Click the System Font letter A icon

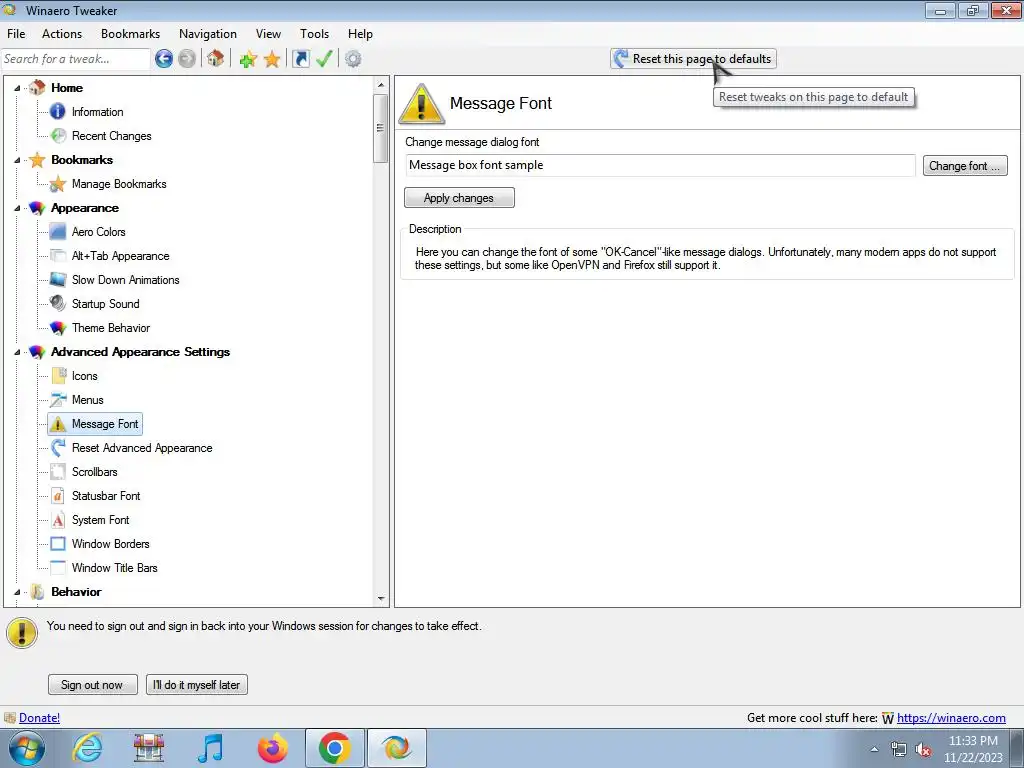(x=58, y=520)
